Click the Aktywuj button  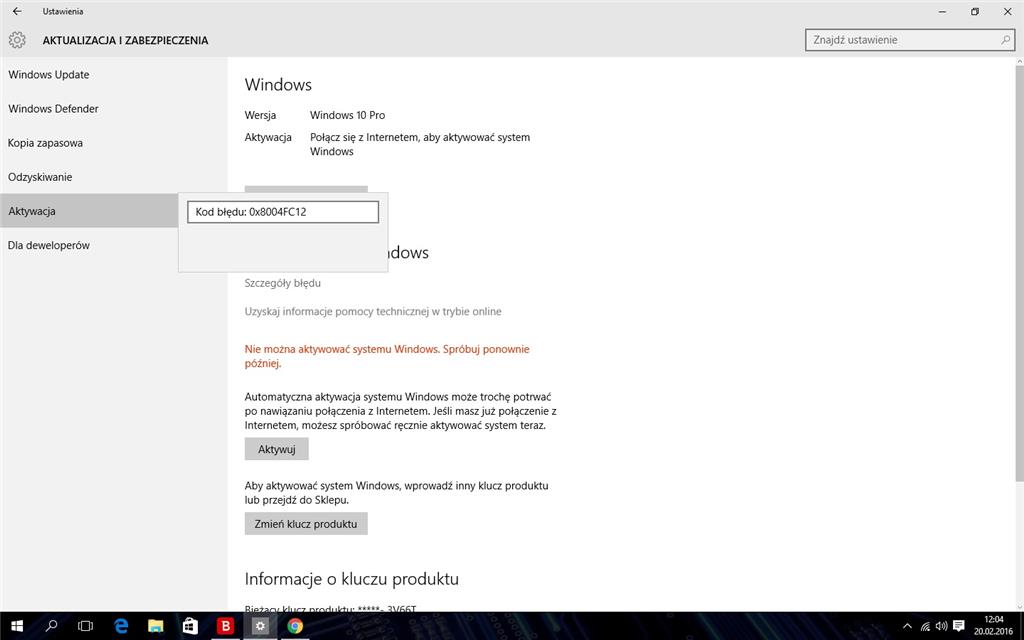[x=276, y=449]
